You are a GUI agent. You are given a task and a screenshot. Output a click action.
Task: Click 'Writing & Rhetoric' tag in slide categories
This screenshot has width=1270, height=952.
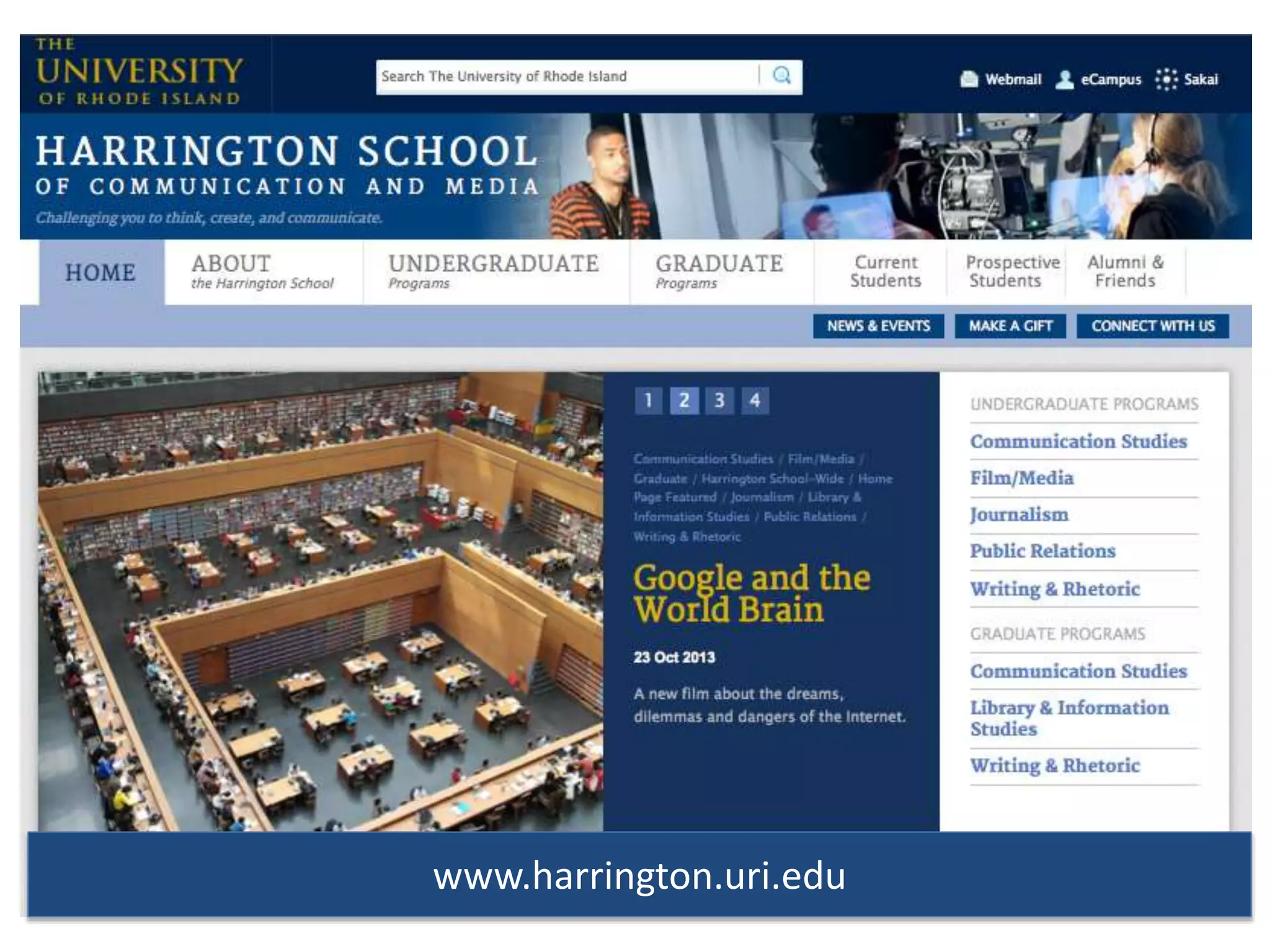tap(687, 537)
